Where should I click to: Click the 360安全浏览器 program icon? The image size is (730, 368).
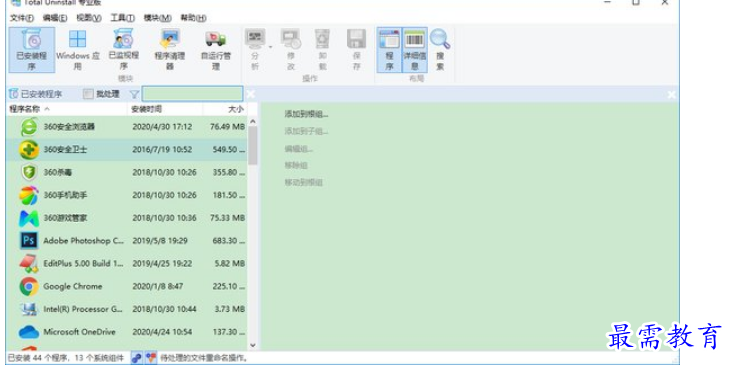[x=29, y=127]
